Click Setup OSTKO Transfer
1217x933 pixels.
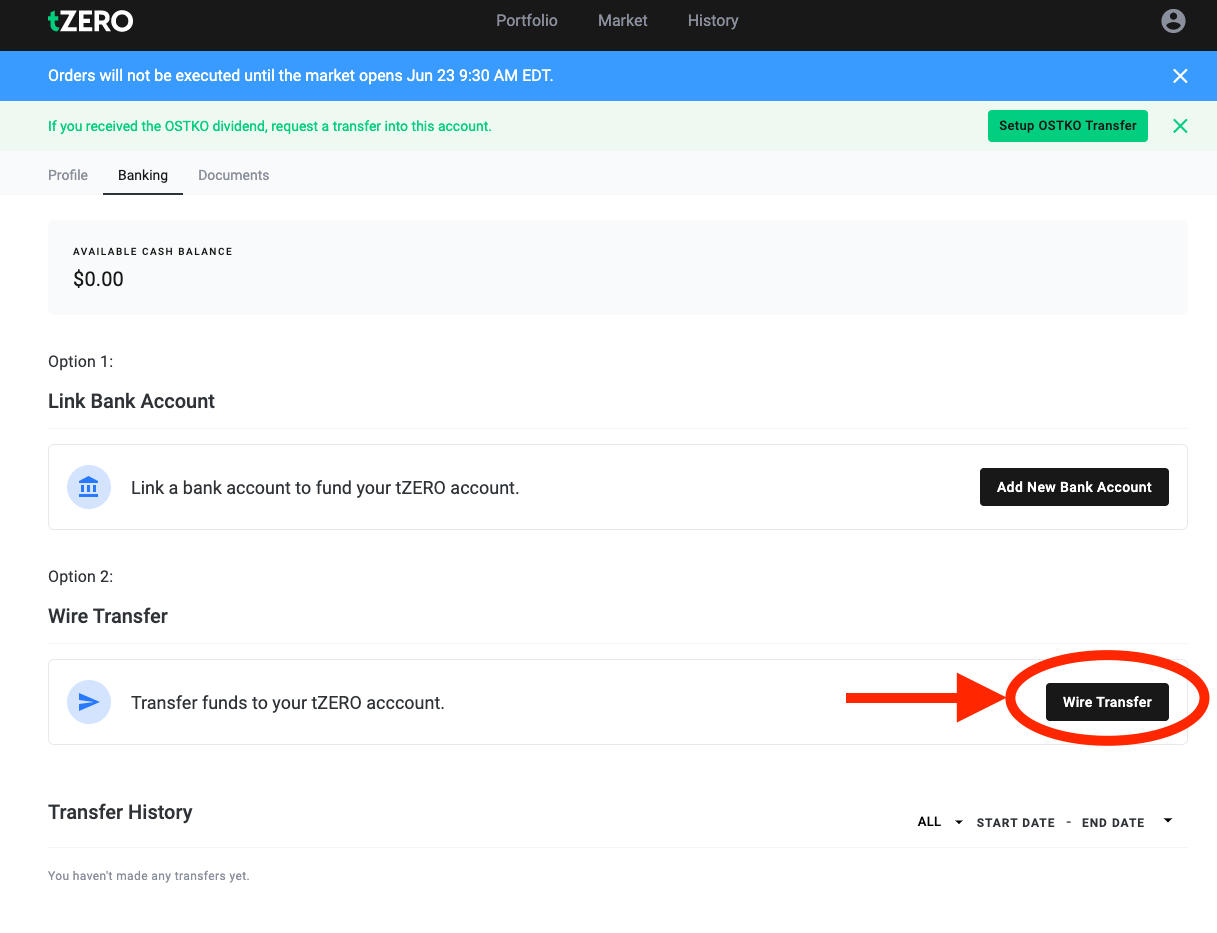[x=1067, y=126]
